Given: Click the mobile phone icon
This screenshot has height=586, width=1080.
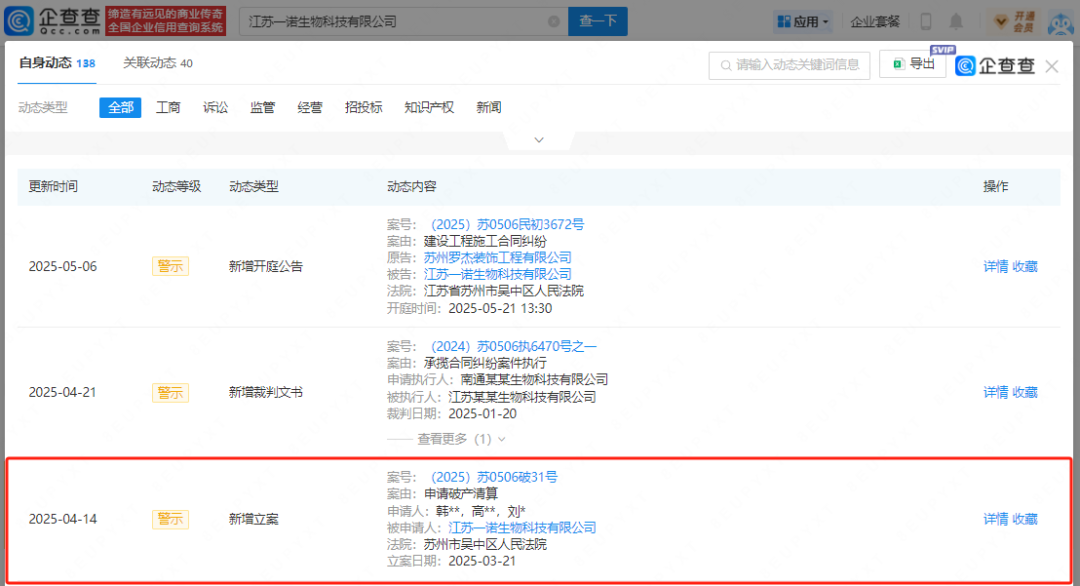Looking at the screenshot, I should [x=926, y=22].
